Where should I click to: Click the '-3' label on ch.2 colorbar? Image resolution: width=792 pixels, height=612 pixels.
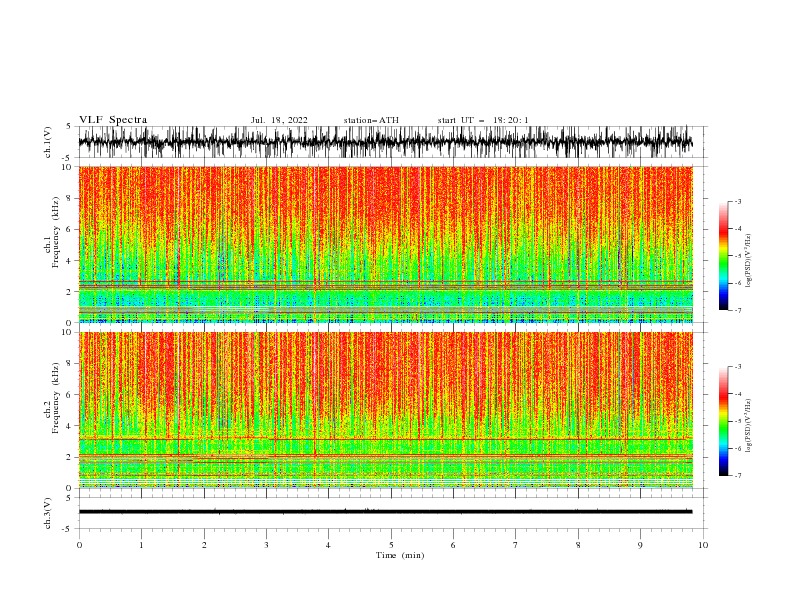coord(737,367)
